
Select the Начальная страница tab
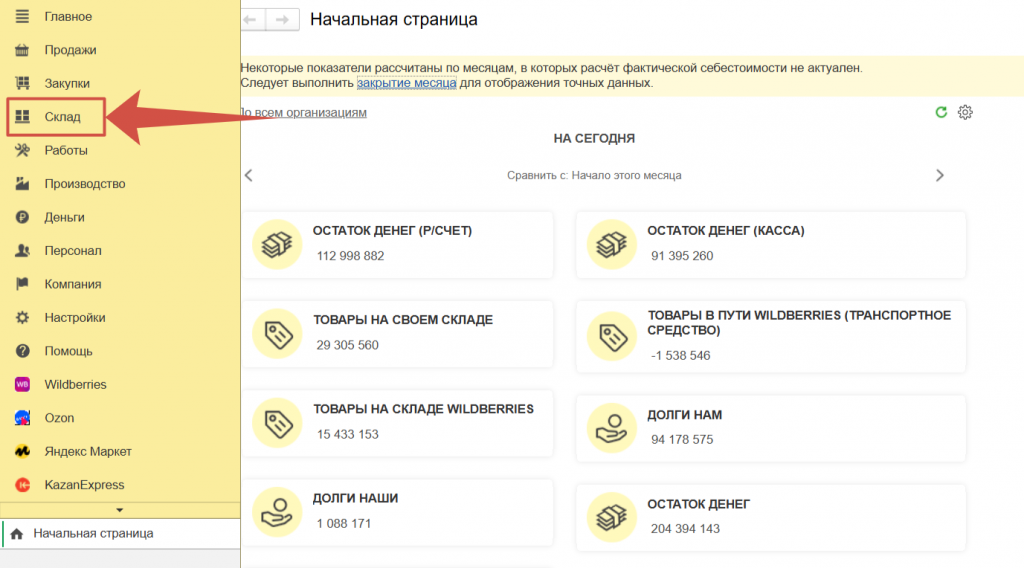(93, 534)
